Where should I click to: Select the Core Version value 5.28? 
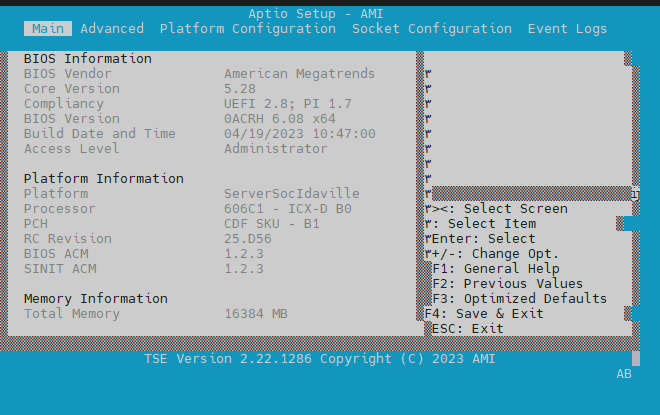tap(240, 89)
